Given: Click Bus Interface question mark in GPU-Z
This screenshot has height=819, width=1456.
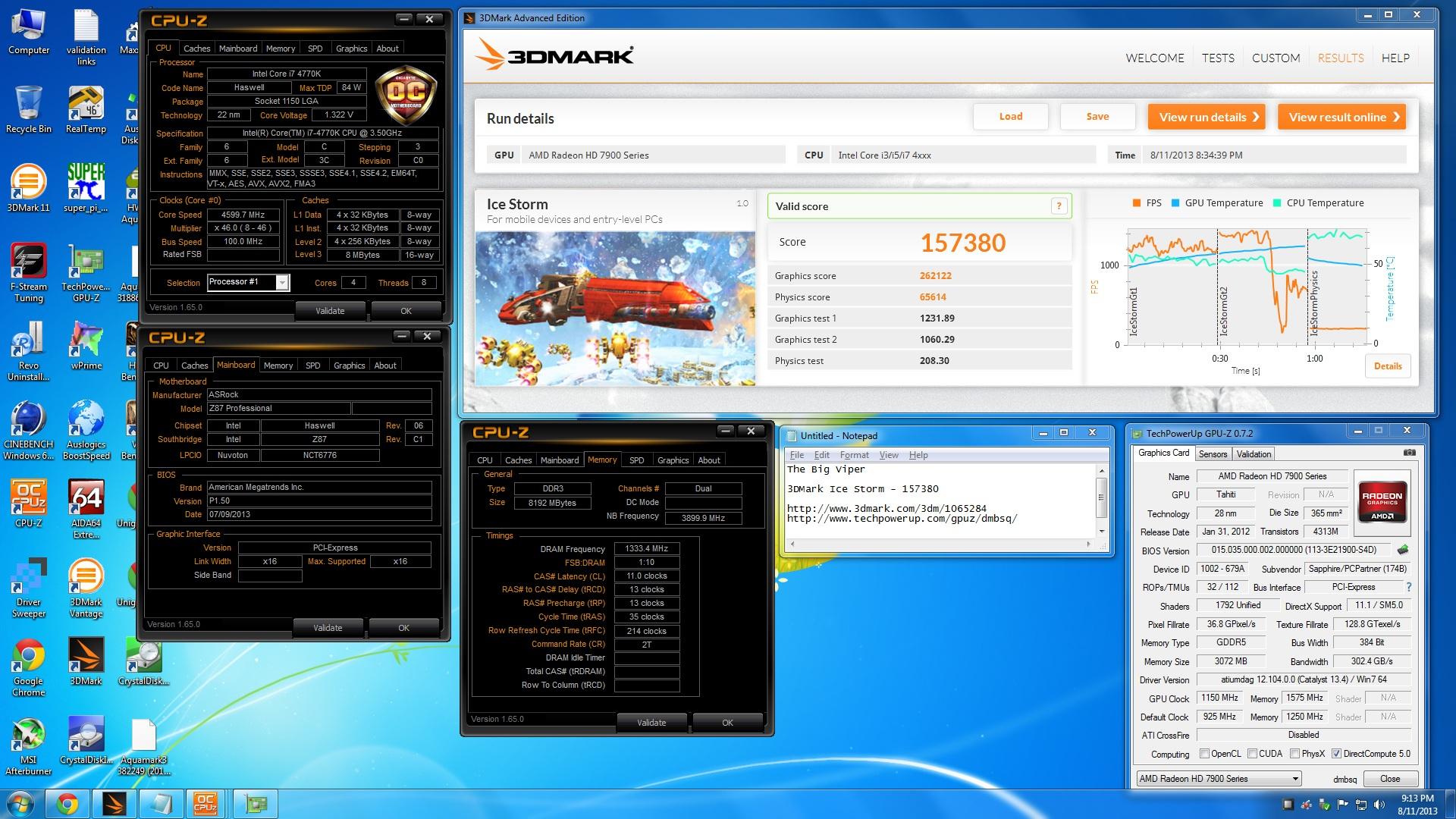Looking at the screenshot, I should pos(1409,587).
